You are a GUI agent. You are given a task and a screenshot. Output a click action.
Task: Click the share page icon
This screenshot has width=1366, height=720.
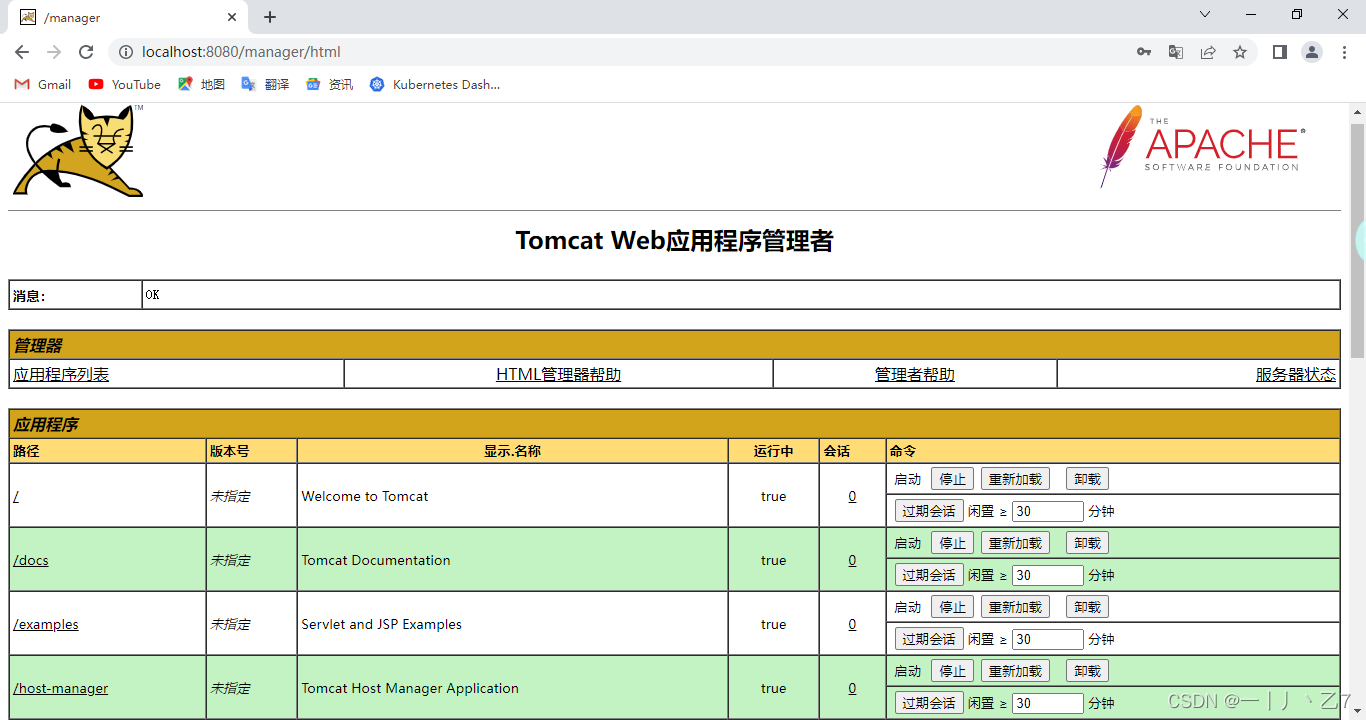(1208, 52)
